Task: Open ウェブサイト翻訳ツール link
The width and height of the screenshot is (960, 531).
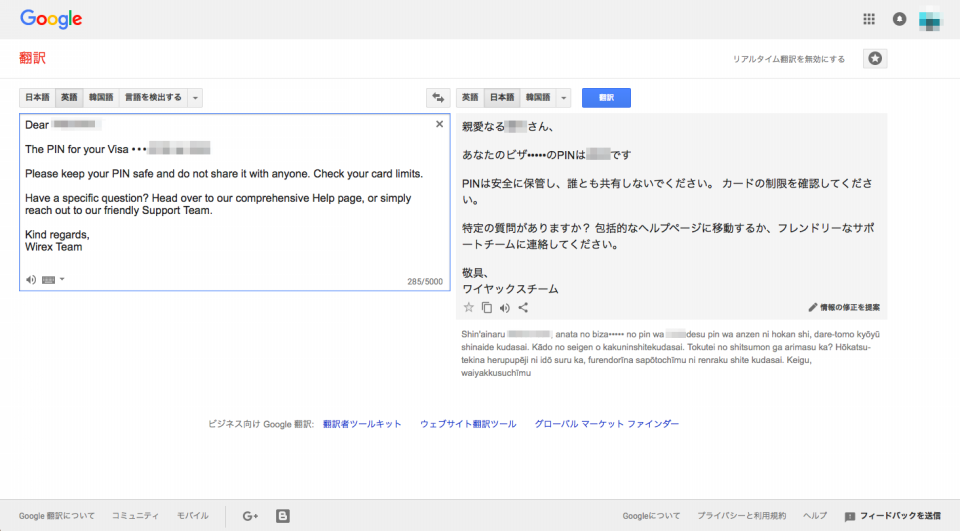Action: [x=468, y=424]
